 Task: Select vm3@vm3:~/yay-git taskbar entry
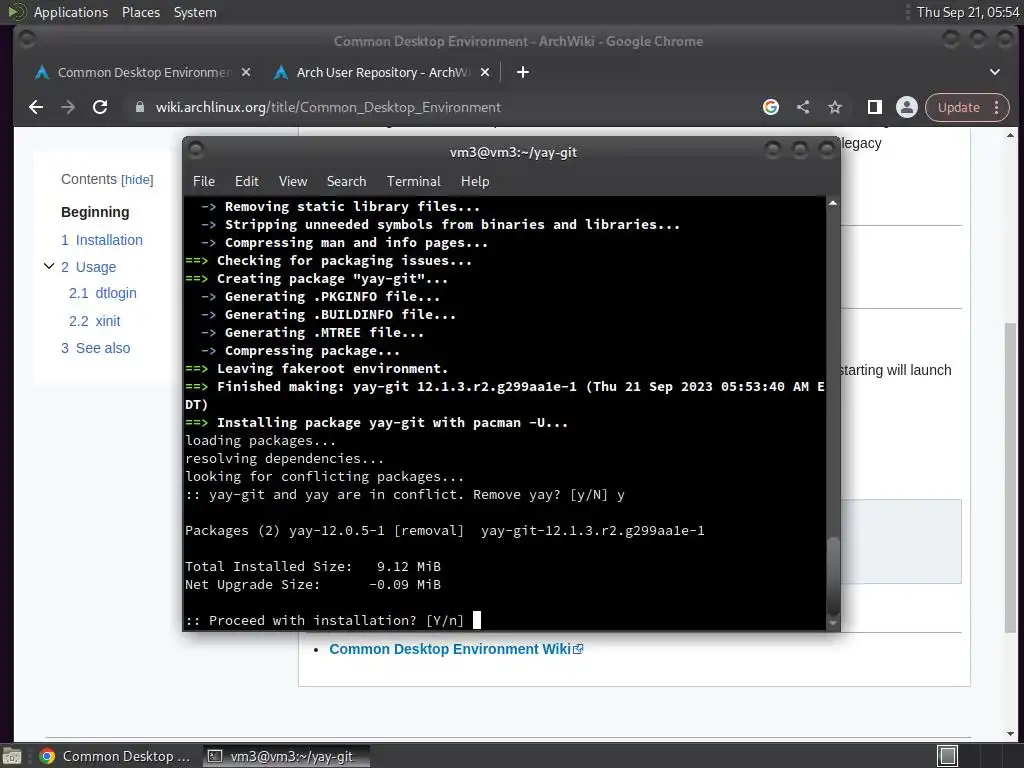pos(285,756)
